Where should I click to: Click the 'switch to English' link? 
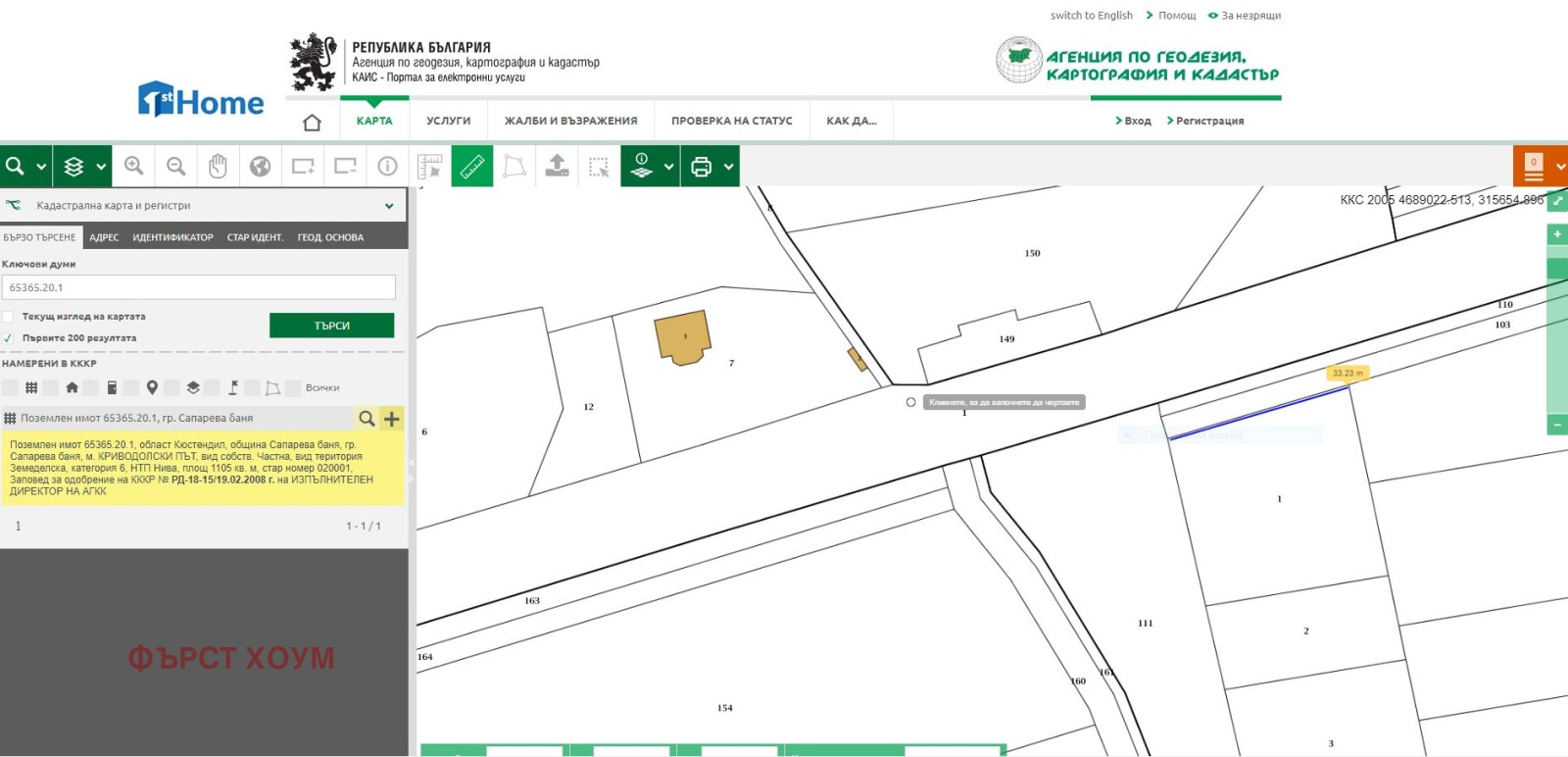tap(1091, 16)
